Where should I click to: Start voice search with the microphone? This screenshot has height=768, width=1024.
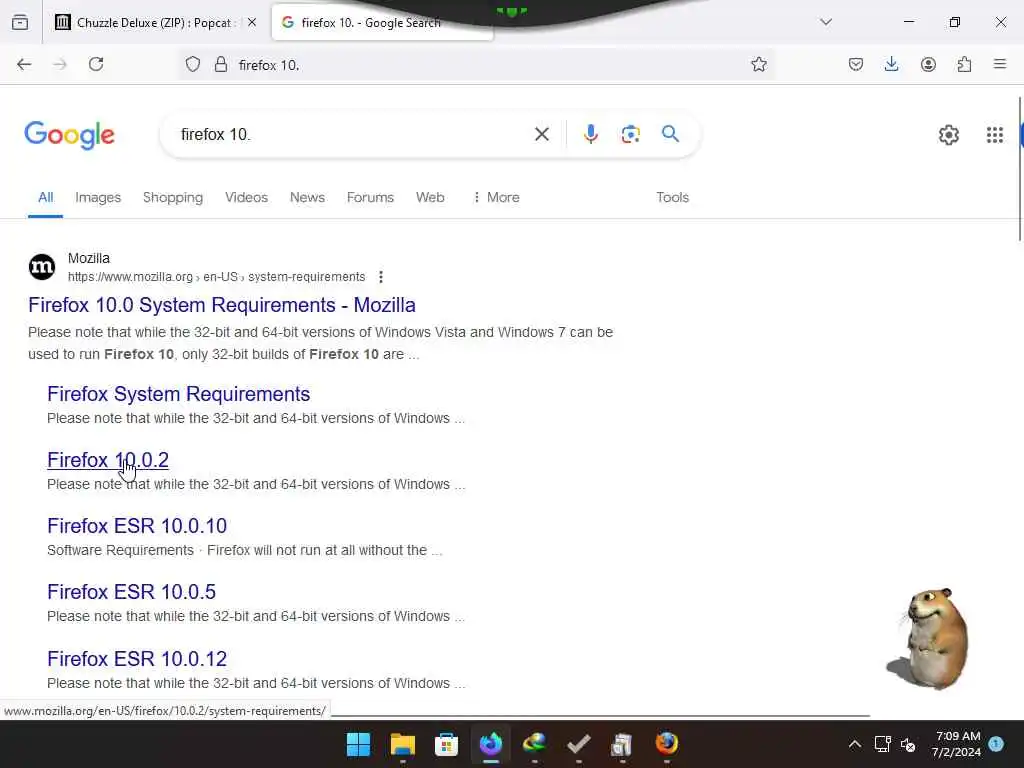590,134
